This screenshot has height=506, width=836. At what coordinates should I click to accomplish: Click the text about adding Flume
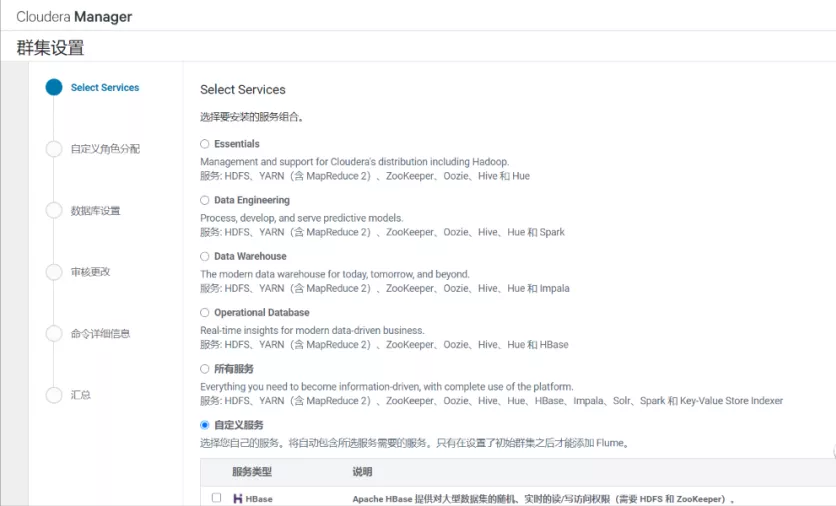(x=415, y=443)
